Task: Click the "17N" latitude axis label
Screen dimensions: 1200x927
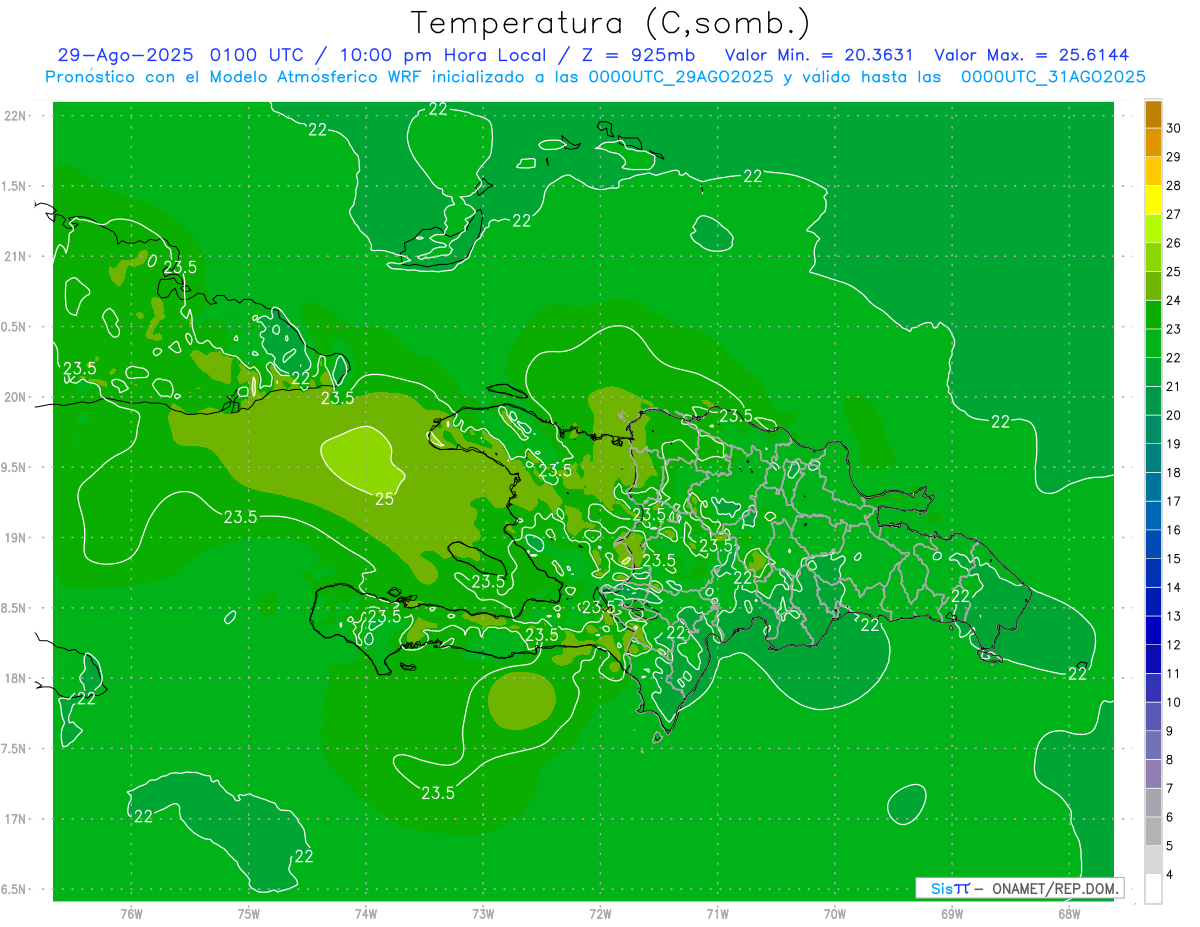Action: (x=15, y=819)
